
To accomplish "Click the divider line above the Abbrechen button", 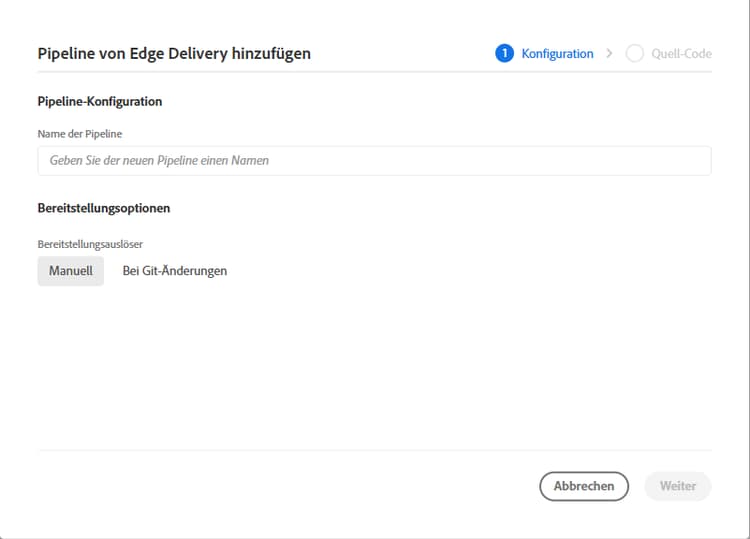I will 374,450.
